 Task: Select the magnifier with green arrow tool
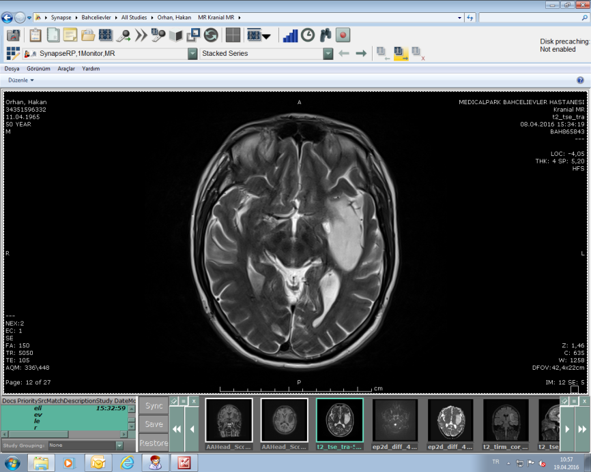coord(123,36)
